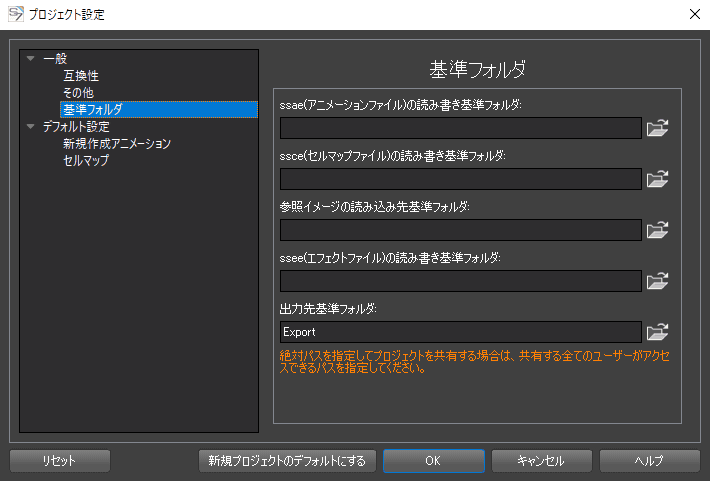Focus the ssae base folder input field
The image size is (710, 481).
point(461,128)
